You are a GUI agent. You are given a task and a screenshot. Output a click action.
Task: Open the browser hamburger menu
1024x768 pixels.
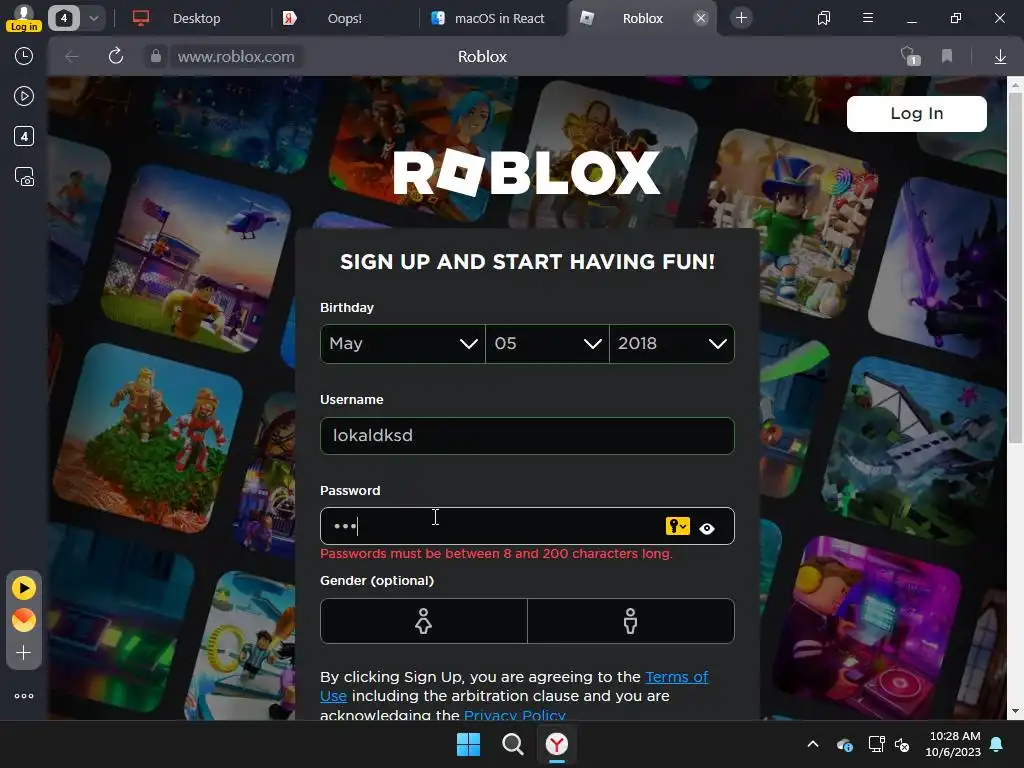868,18
